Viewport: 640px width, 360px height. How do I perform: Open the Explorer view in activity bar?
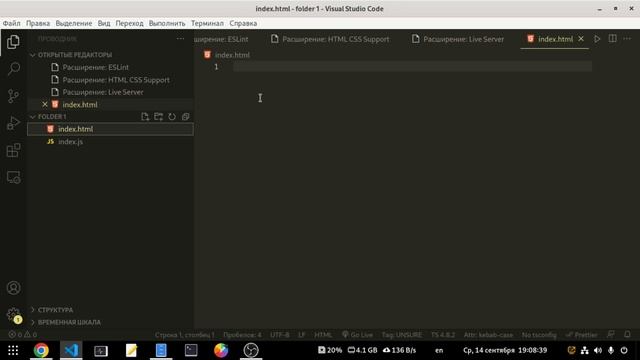13,42
